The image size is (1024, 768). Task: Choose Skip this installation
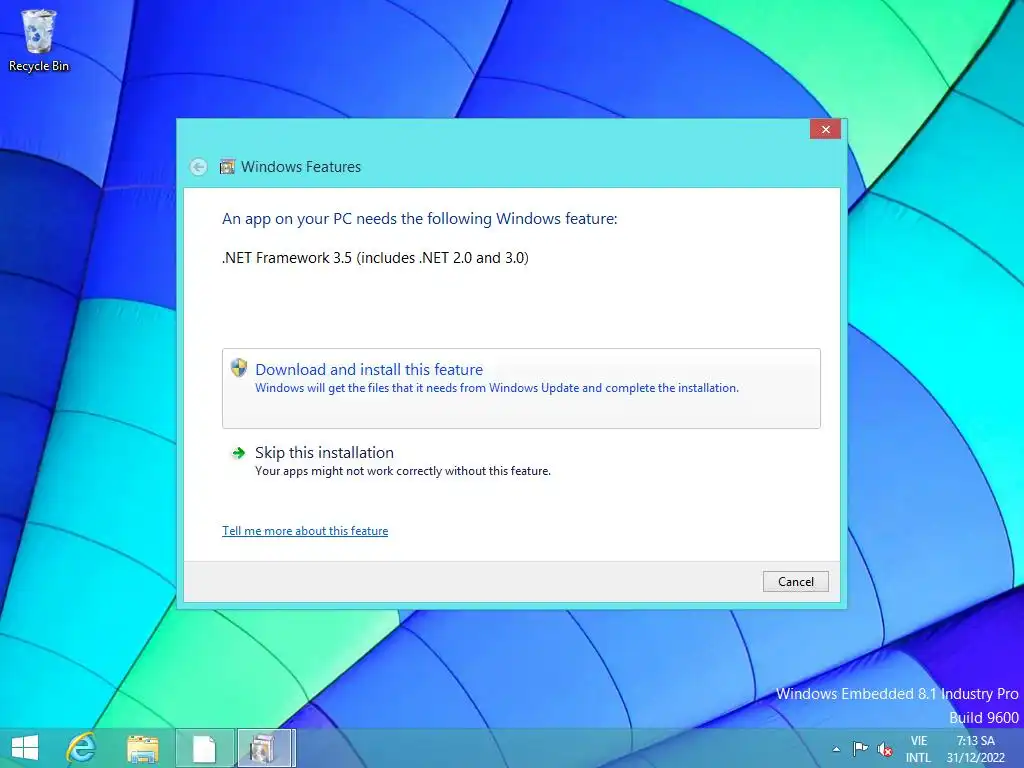[521, 461]
